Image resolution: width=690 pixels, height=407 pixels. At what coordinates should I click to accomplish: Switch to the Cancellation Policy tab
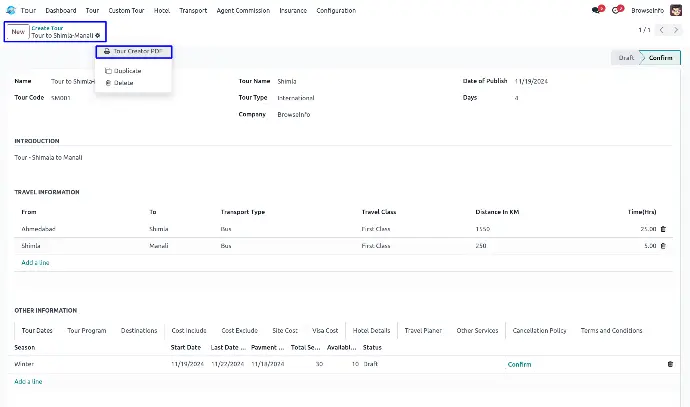[x=539, y=330]
